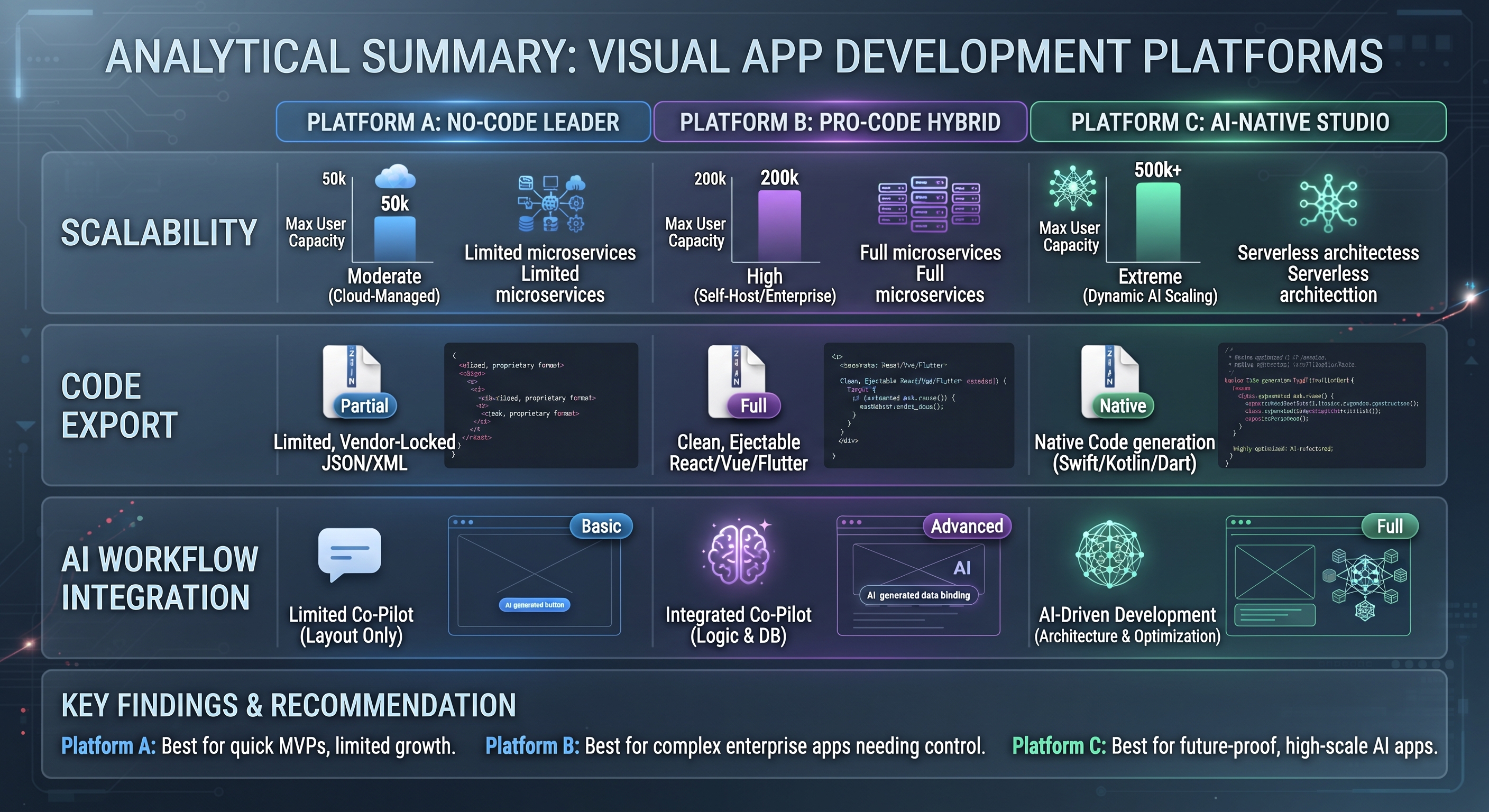The width and height of the screenshot is (1489, 812).
Task: Click the Native zip file icon
Action: (1117, 382)
